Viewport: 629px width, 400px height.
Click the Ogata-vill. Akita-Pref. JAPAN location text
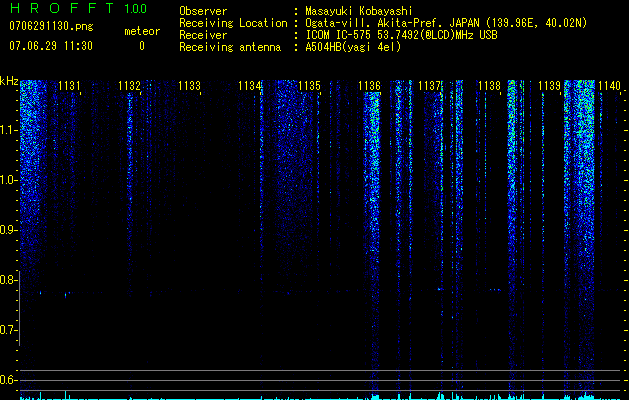pyautogui.click(x=446, y=24)
